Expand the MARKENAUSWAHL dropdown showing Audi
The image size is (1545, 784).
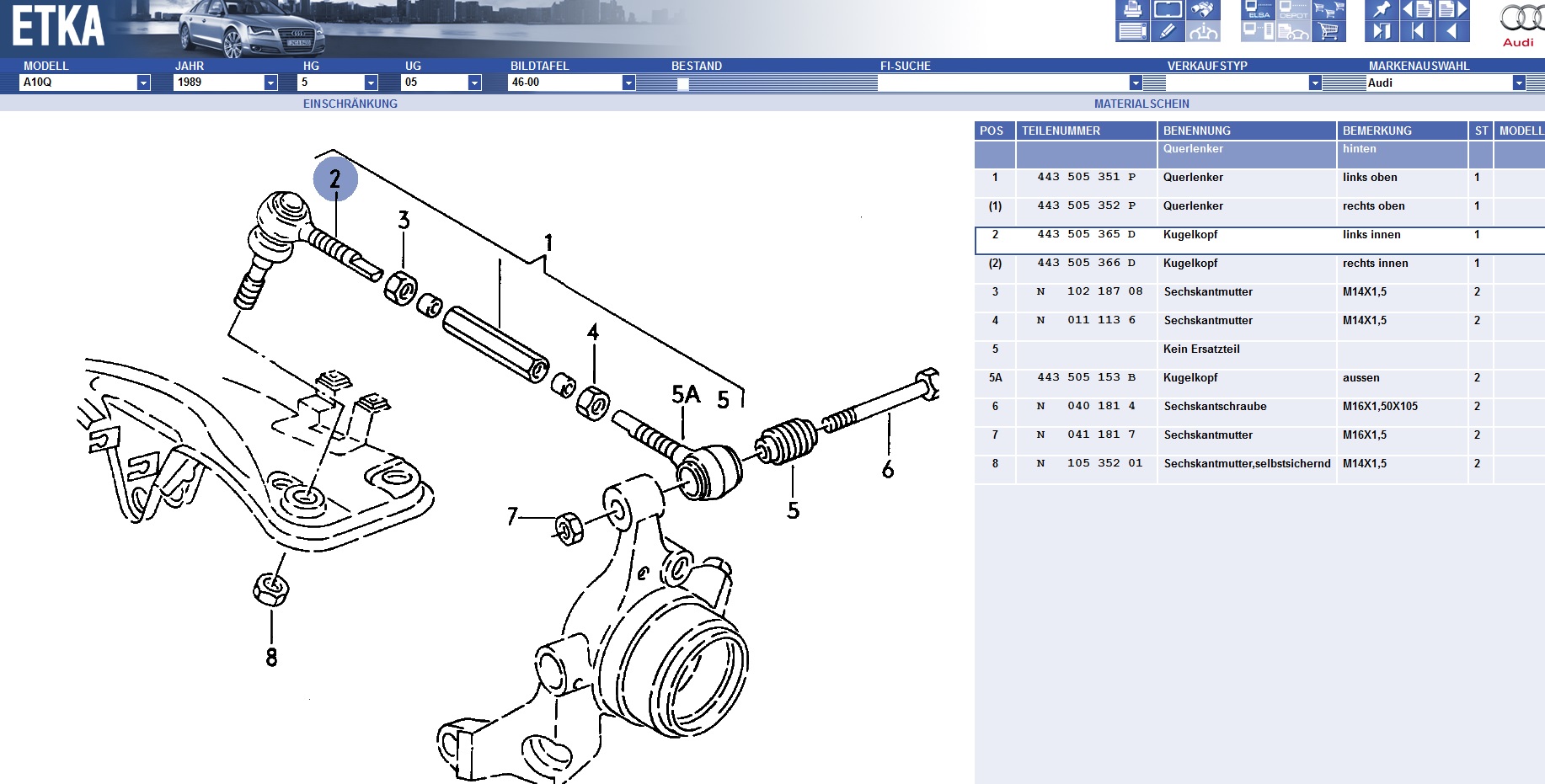(1518, 83)
